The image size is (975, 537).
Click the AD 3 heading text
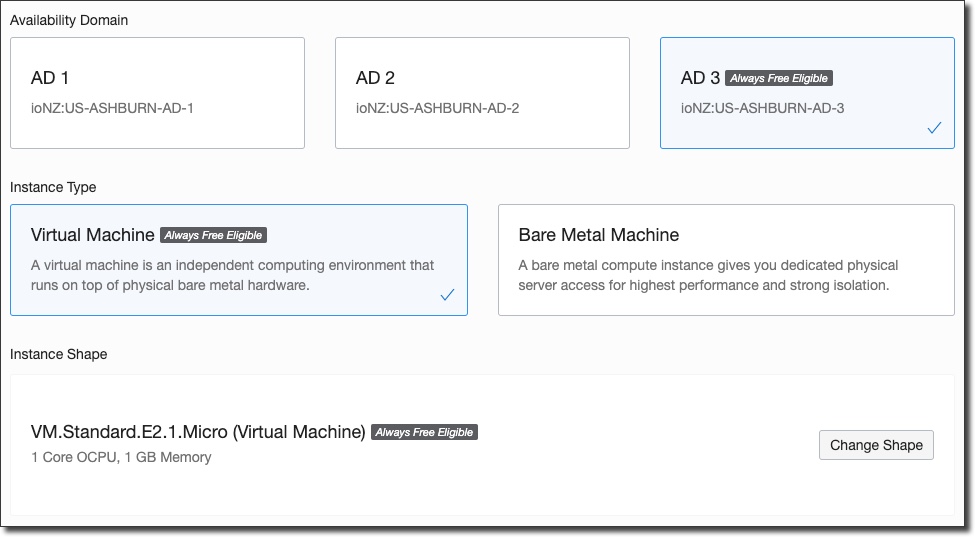700,78
